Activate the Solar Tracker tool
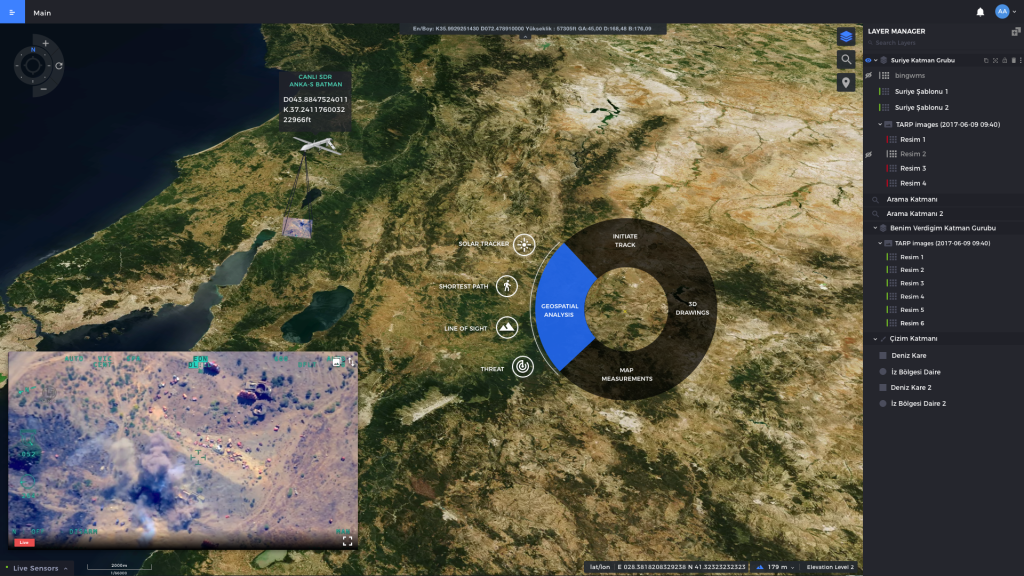Screen dimensions: 1024x576 click(x=523, y=242)
